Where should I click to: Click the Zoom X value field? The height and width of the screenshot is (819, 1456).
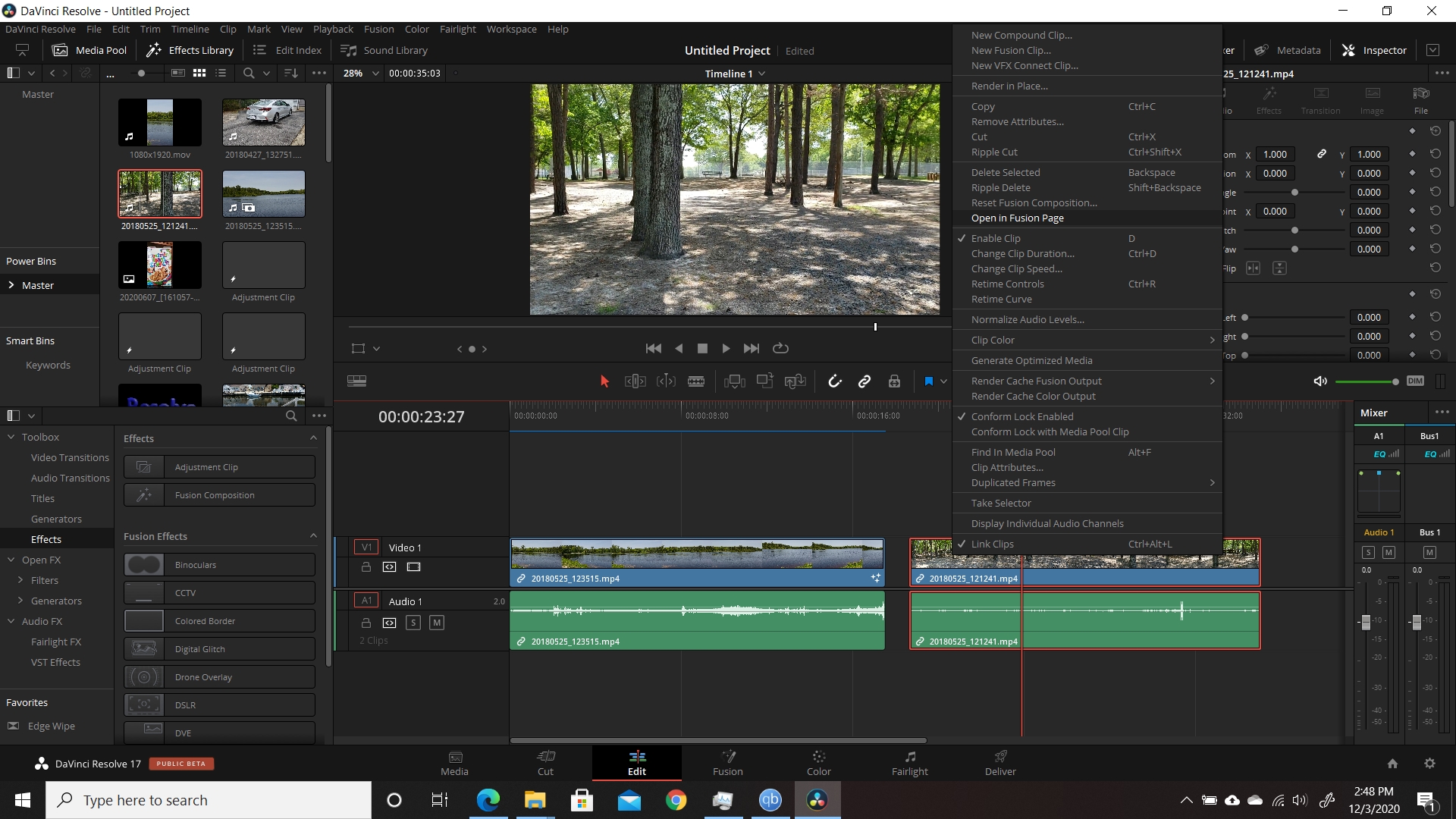1275,154
